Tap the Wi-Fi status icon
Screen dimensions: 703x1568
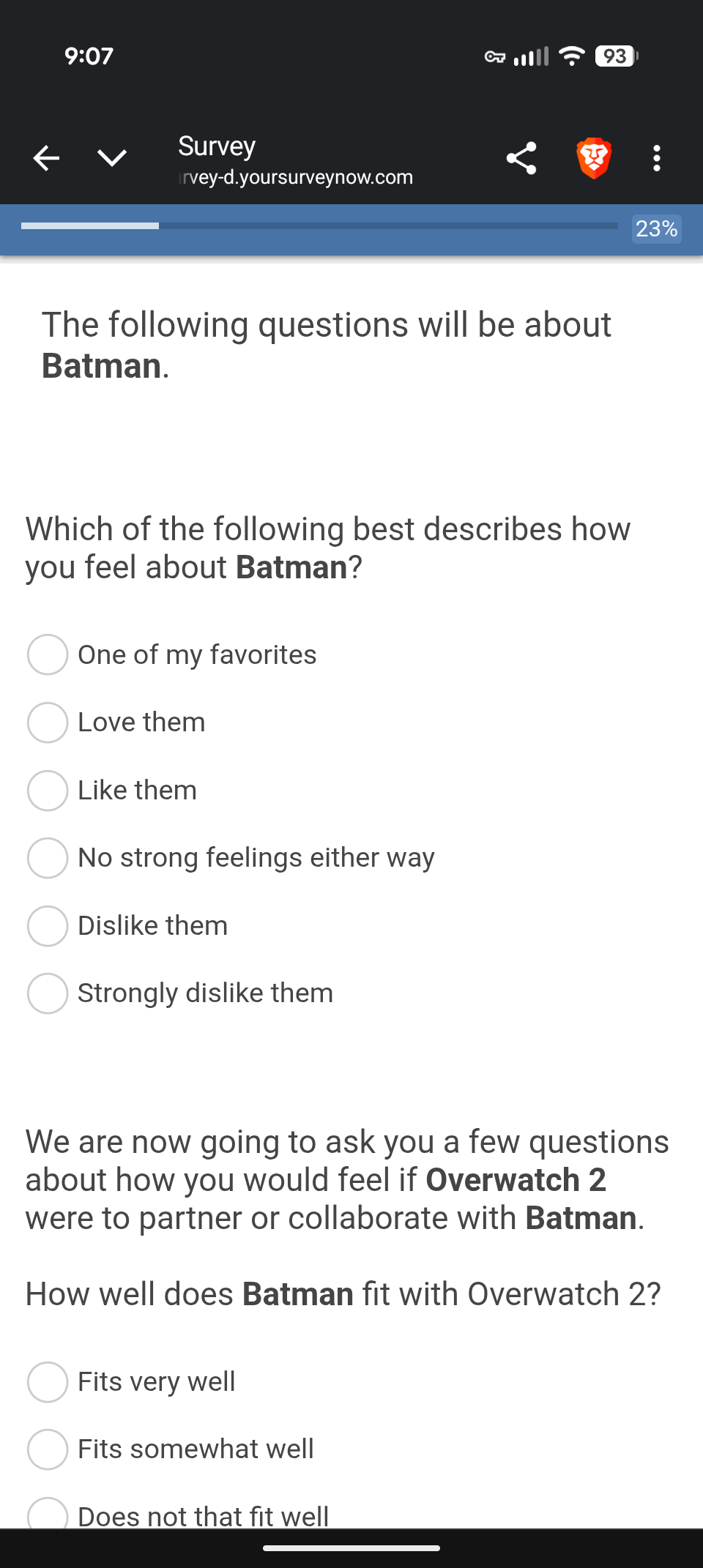[x=572, y=56]
